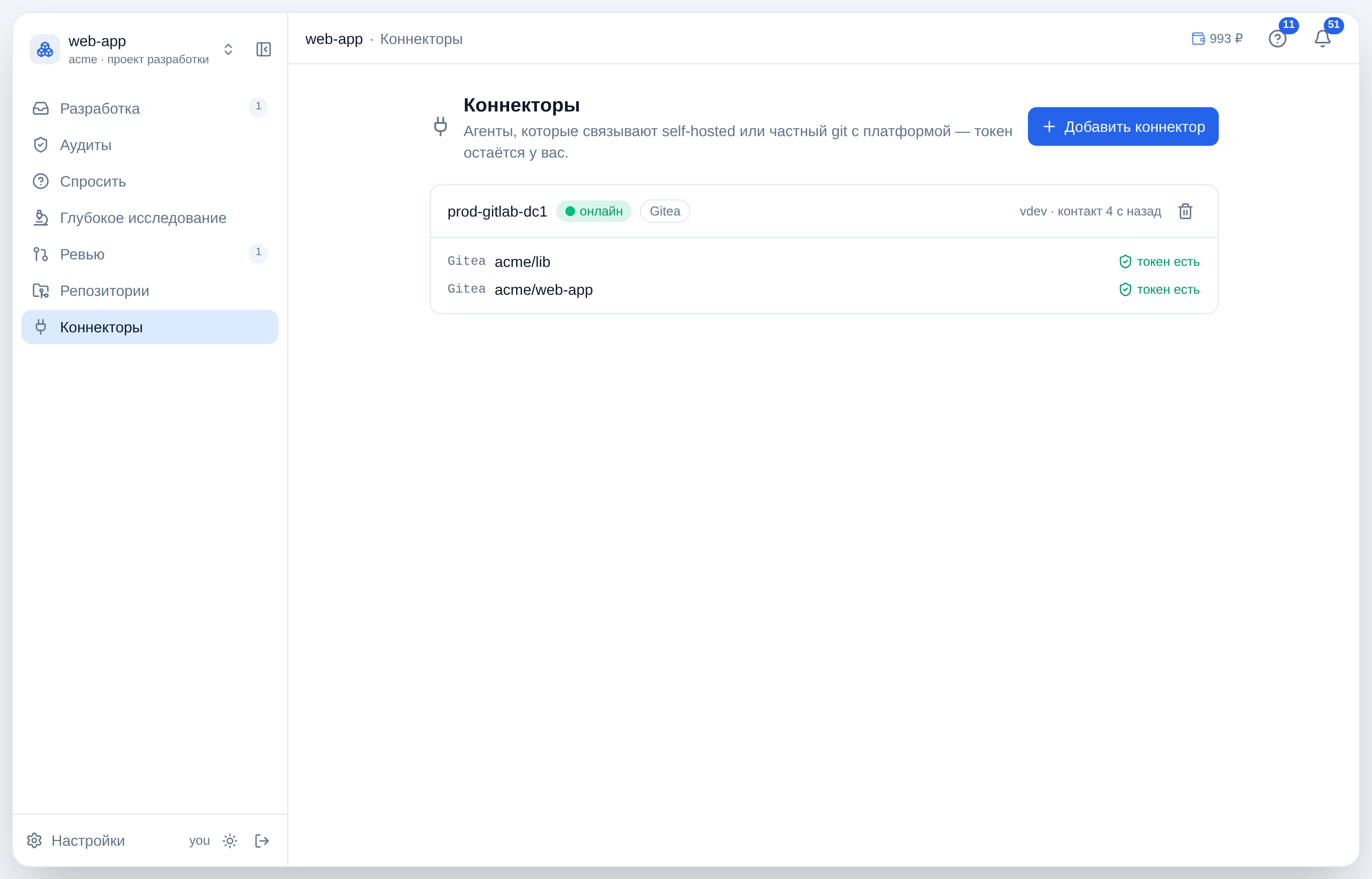Open the notifications bell with badge 51

click(x=1323, y=39)
